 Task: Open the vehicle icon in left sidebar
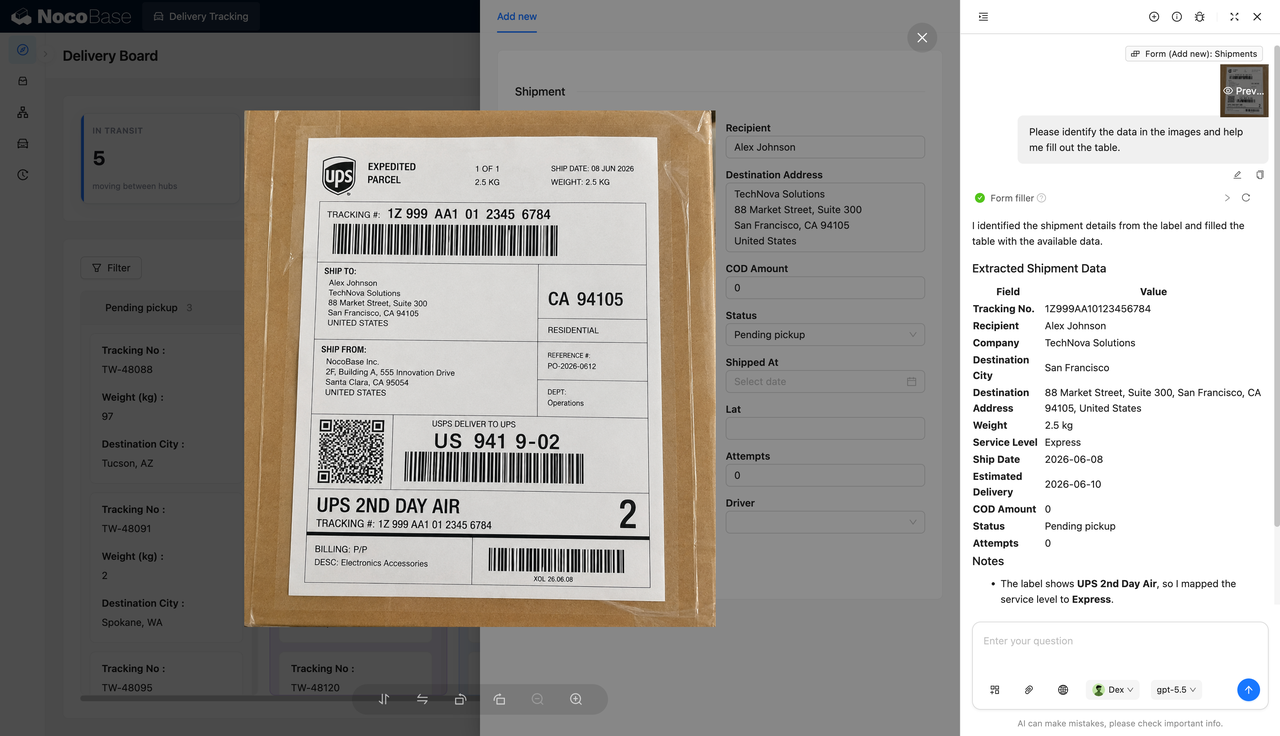tap(23, 143)
